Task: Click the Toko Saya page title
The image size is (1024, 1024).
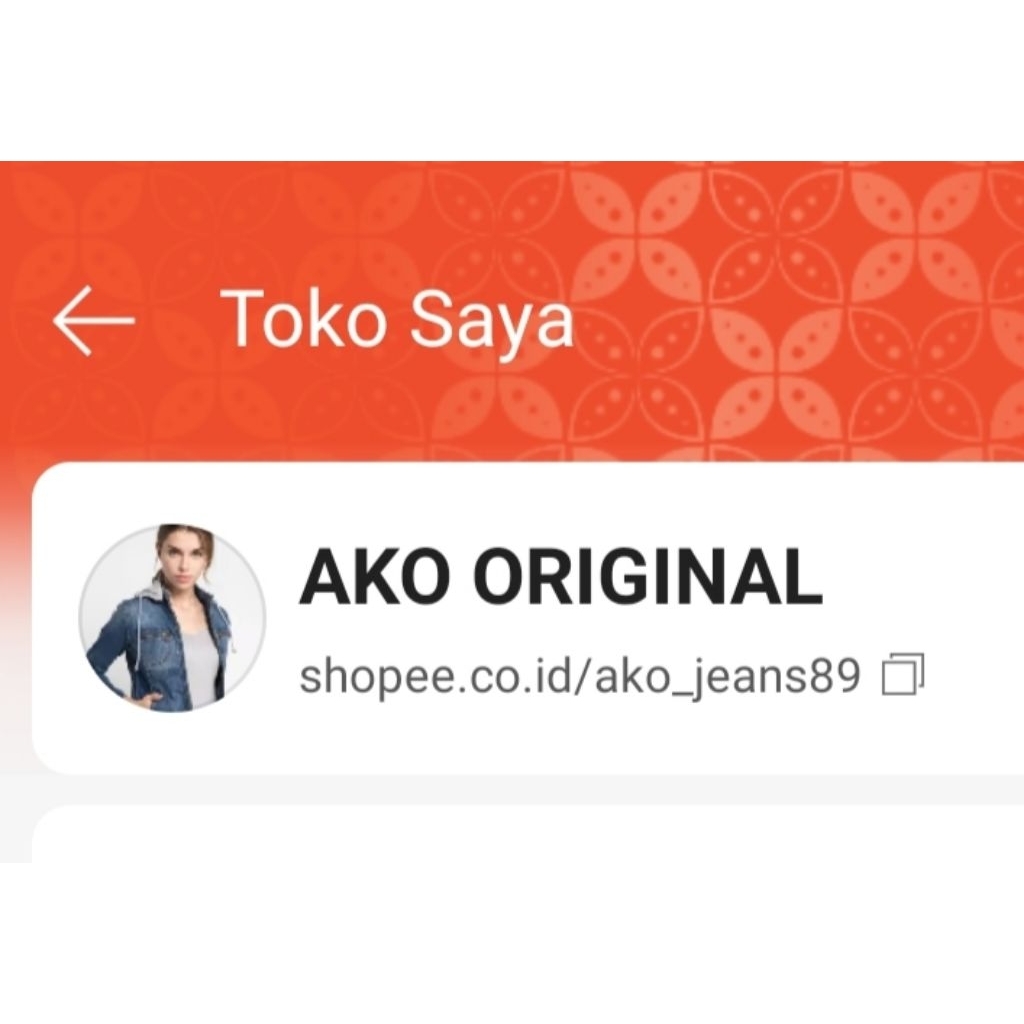Action: click(x=400, y=319)
